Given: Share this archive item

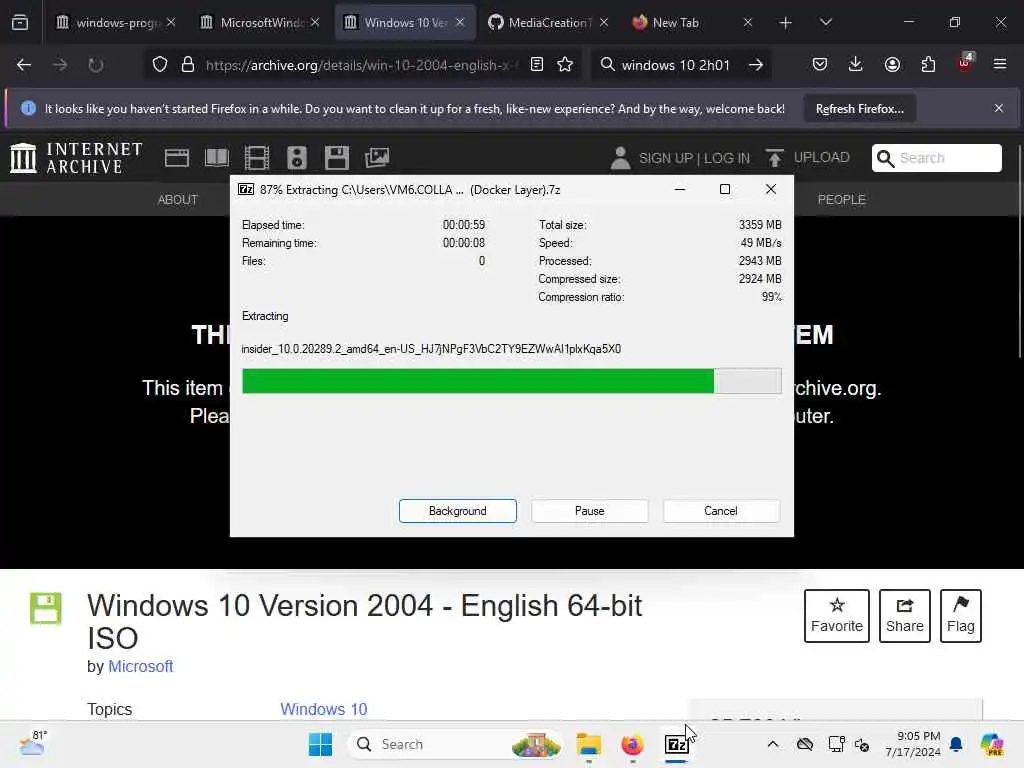Looking at the screenshot, I should (904, 616).
